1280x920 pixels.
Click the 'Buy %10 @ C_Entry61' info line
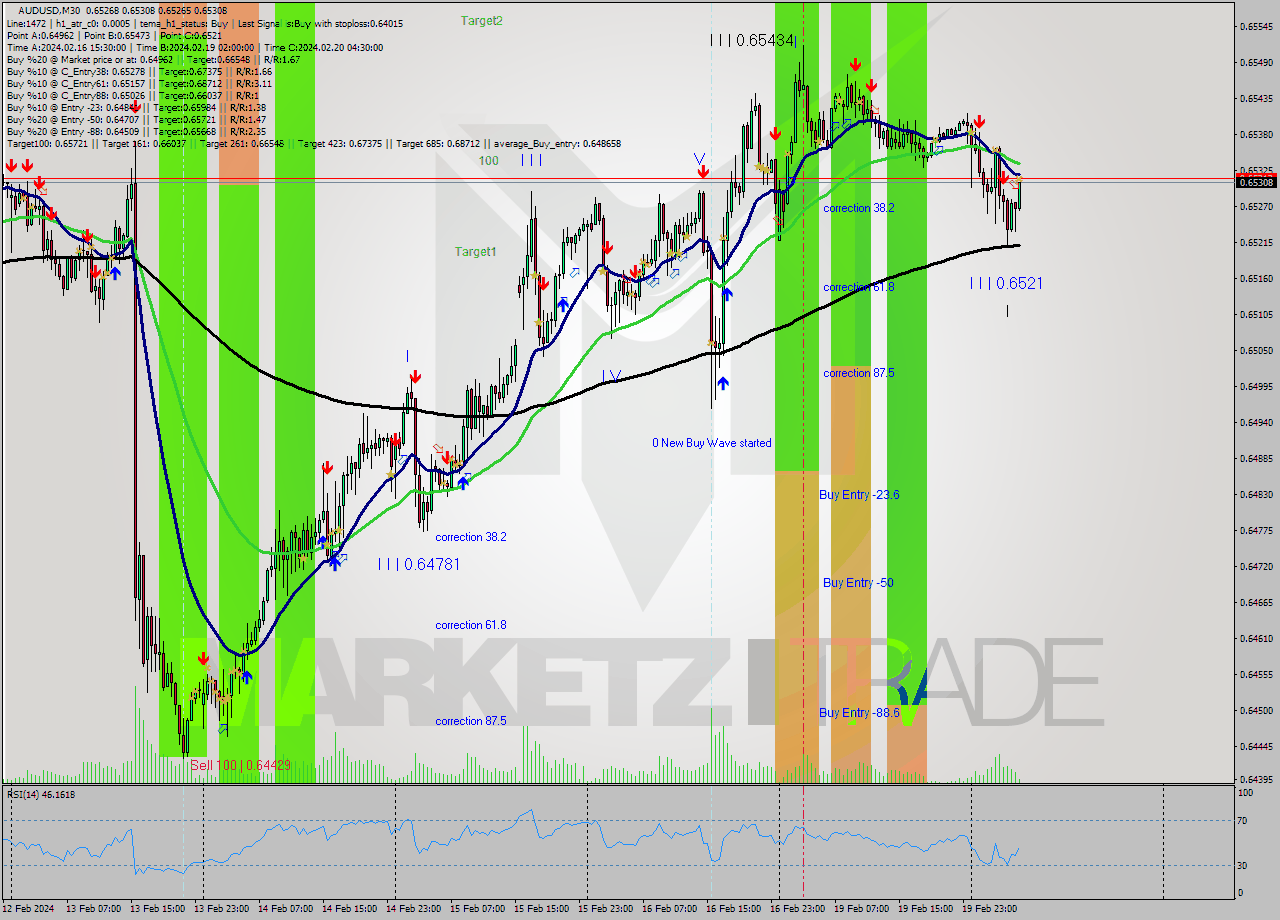(139, 83)
